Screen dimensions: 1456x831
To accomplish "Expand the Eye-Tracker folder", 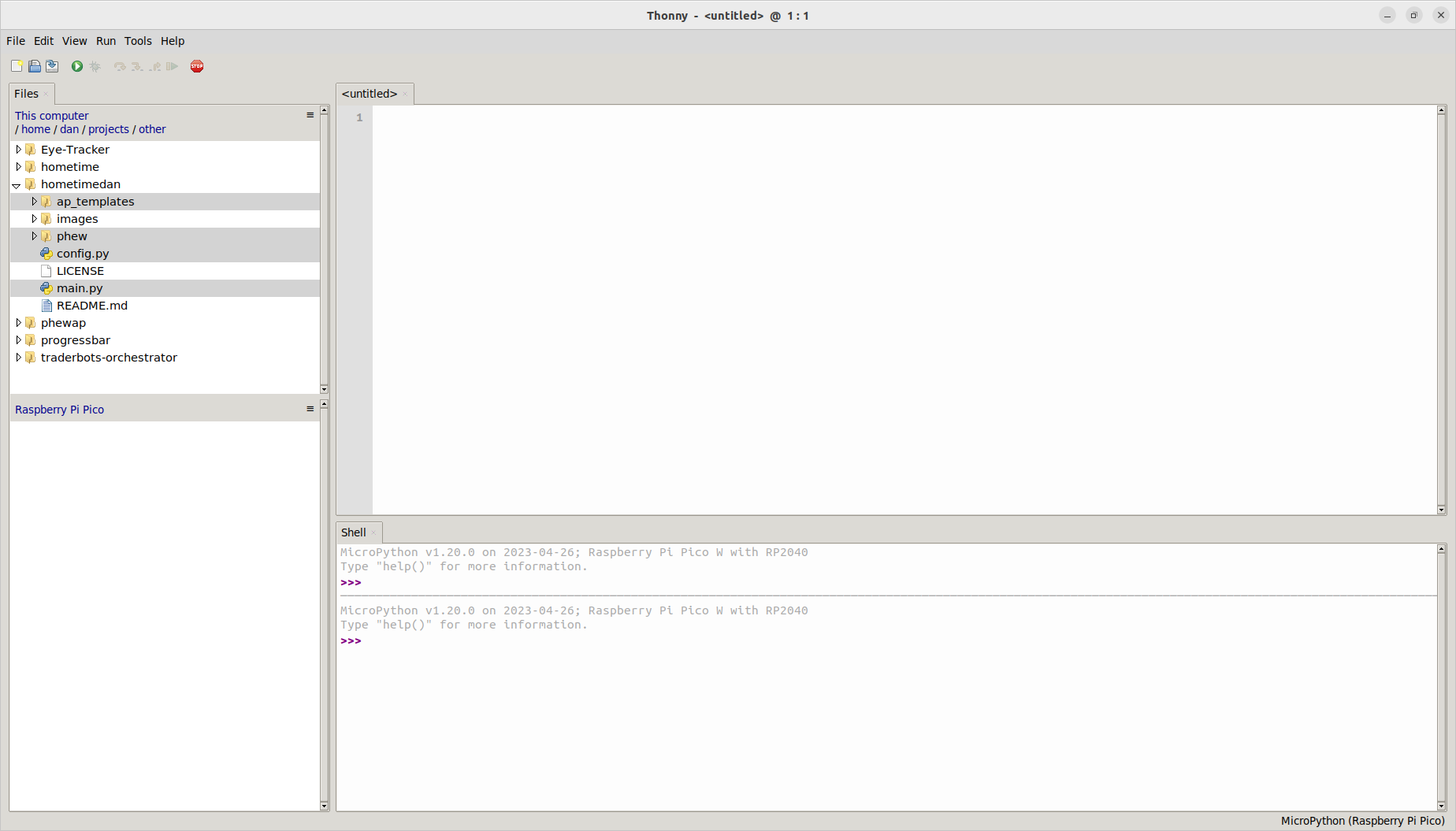I will click(x=18, y=149).
